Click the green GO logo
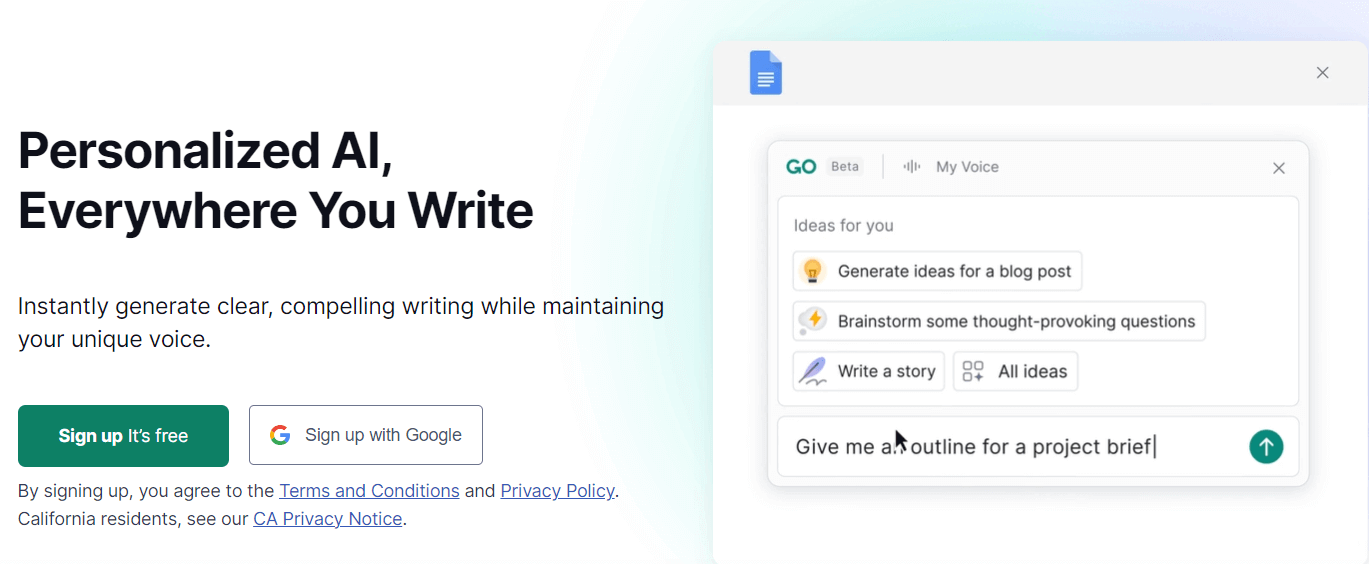This screenshot has width=1369, height=564. (801, 167)
